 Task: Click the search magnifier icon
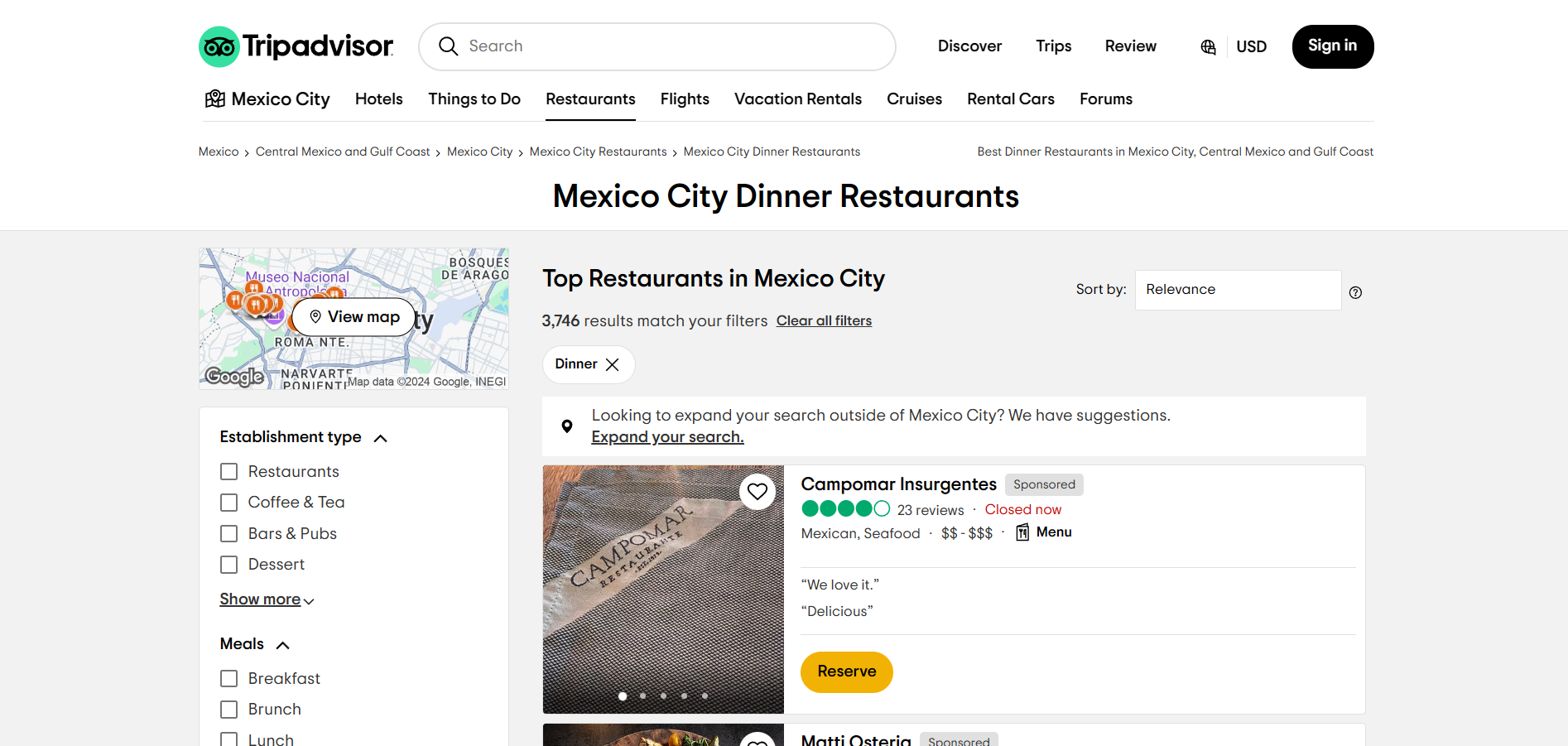pos(448,46)
